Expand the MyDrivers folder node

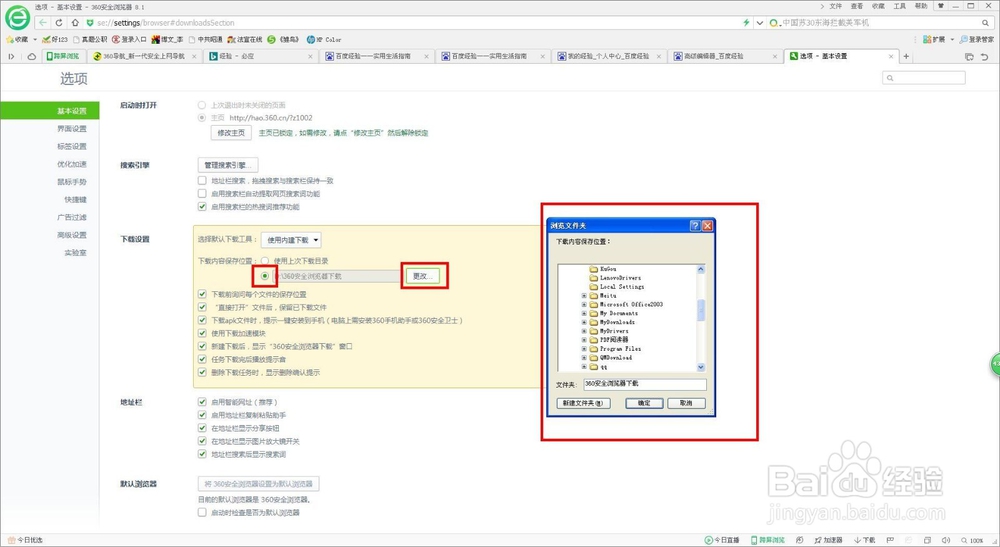584,332
